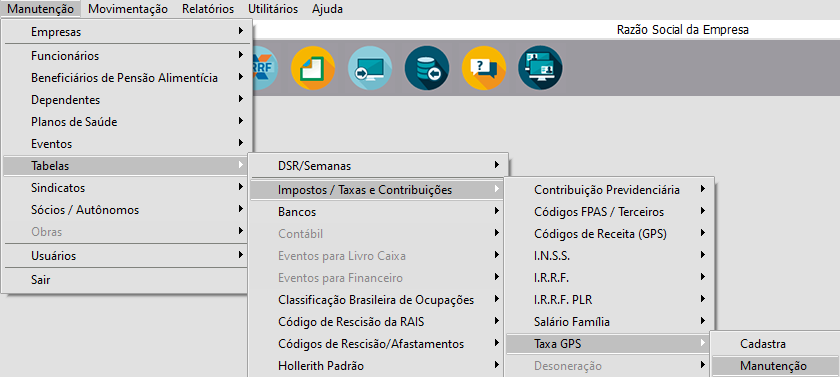Expand Beneficiários de Pensão Alimentícia submenu
This screenshot has height=377, width=840.
click(x=126, y=78)
